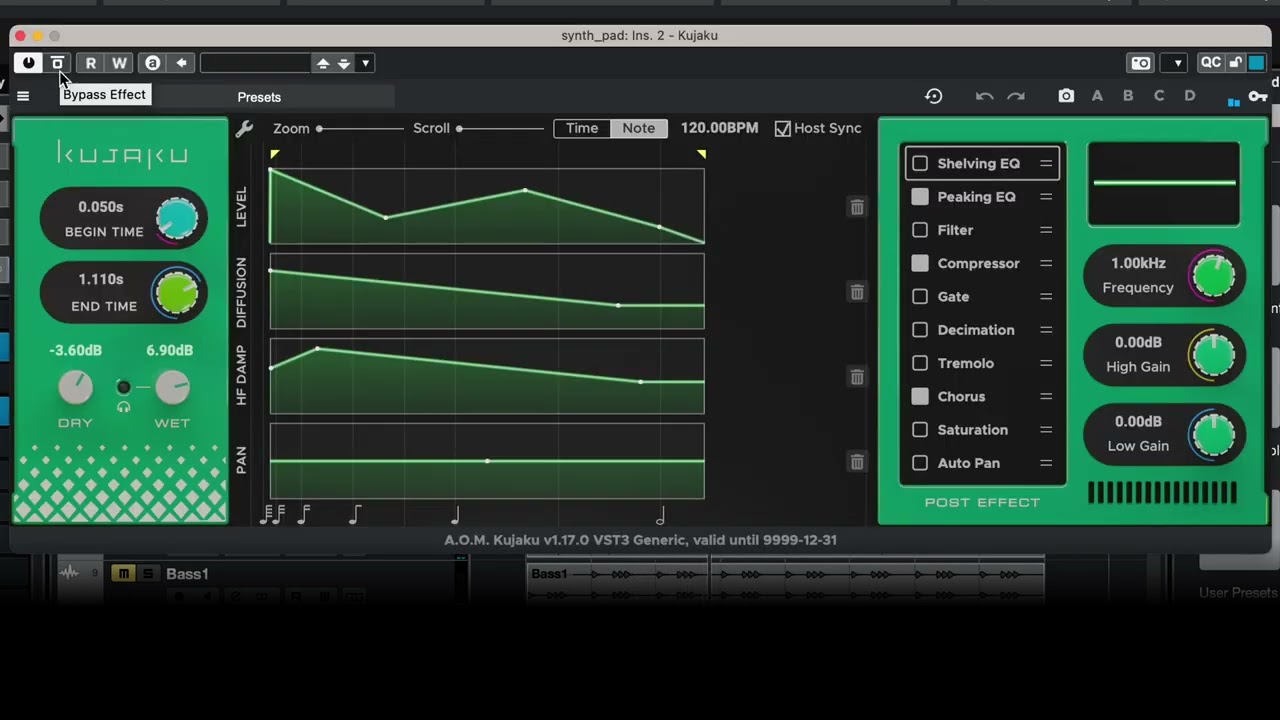Click the right yellow loop marker triangle
This screenshot has width=1280, height=720.
click(x=701, y=154)
